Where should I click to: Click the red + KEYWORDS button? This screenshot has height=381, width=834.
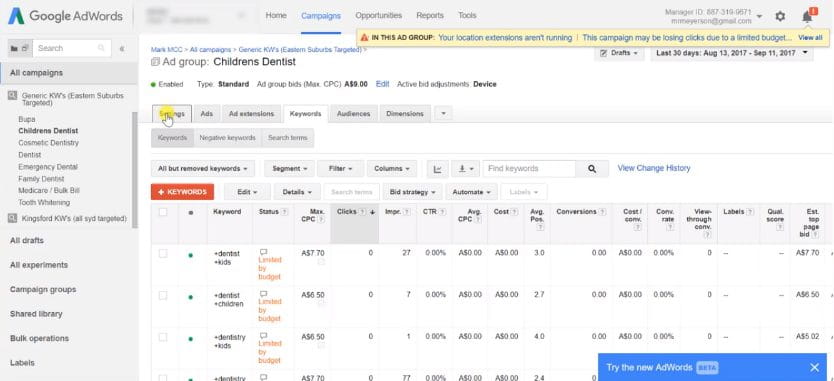[182, 192]
